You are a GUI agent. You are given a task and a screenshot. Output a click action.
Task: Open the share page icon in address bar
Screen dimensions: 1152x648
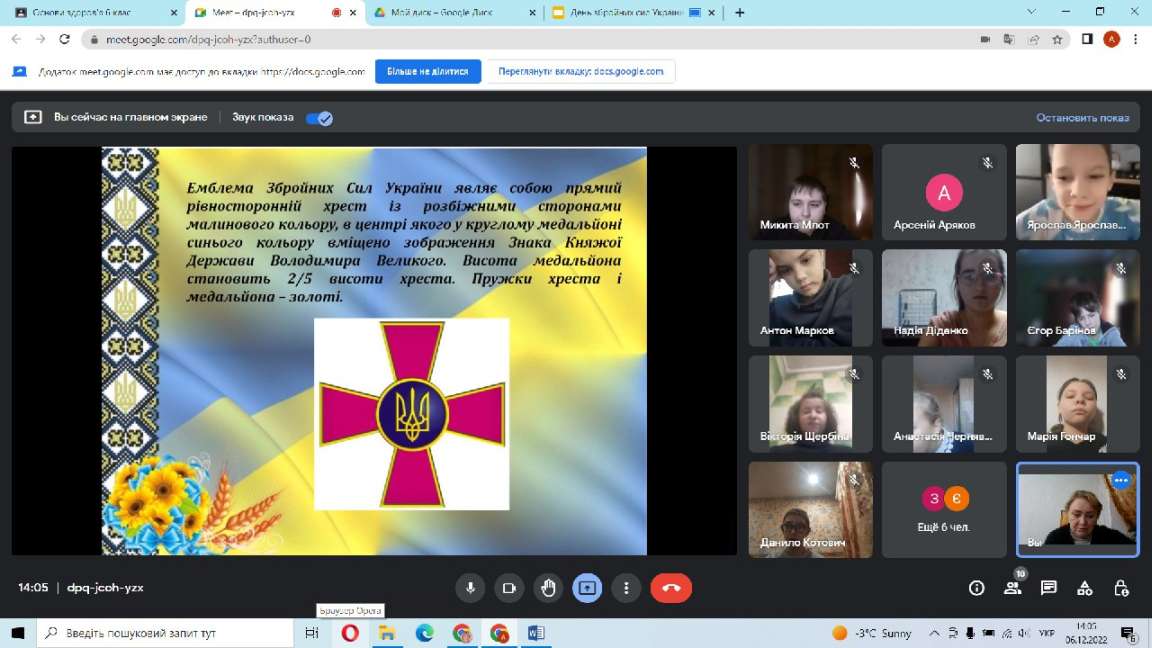(x=1034, y=40)
